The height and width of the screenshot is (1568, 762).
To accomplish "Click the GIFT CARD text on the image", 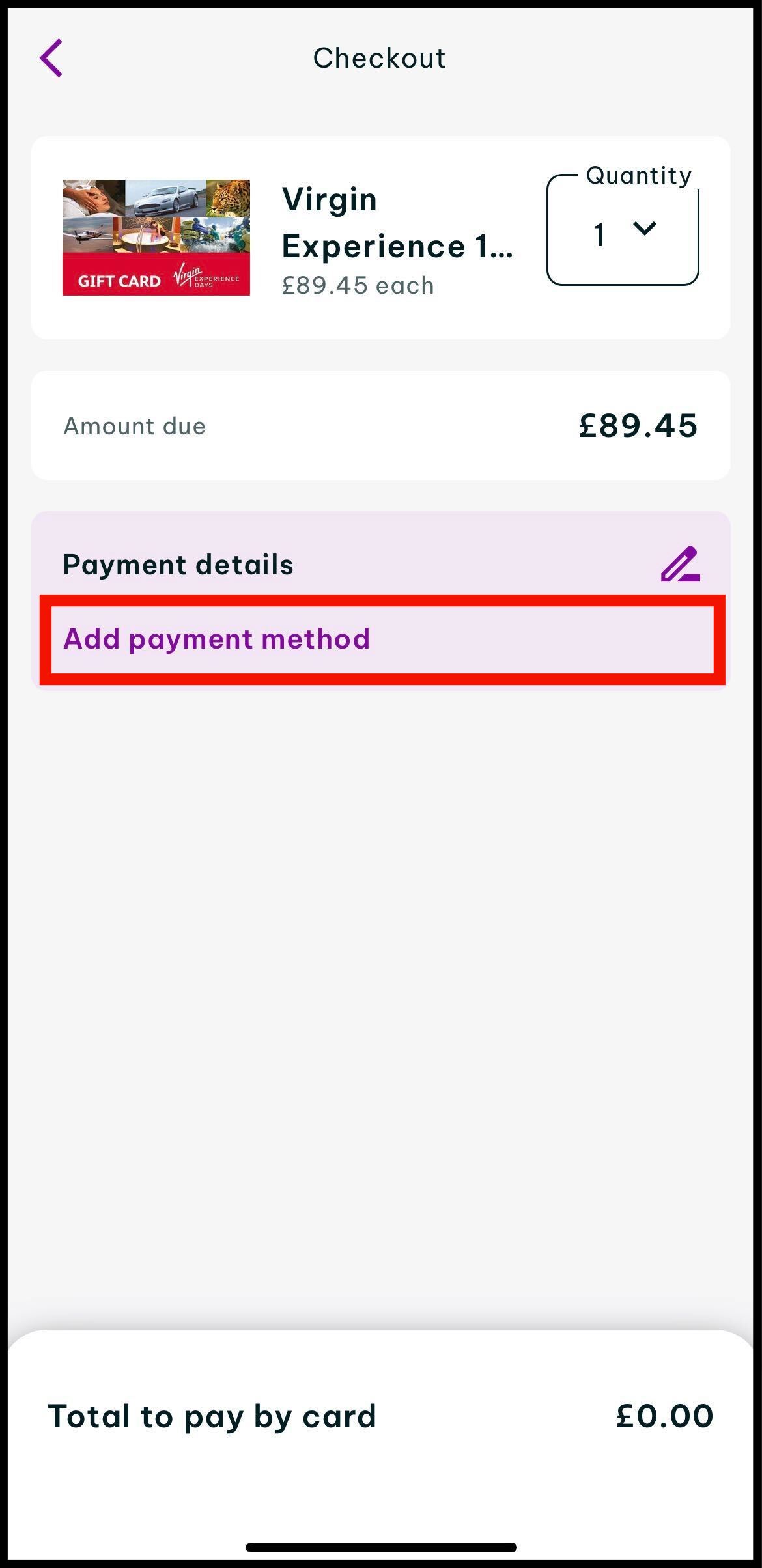I will click(x=119, y=281).
